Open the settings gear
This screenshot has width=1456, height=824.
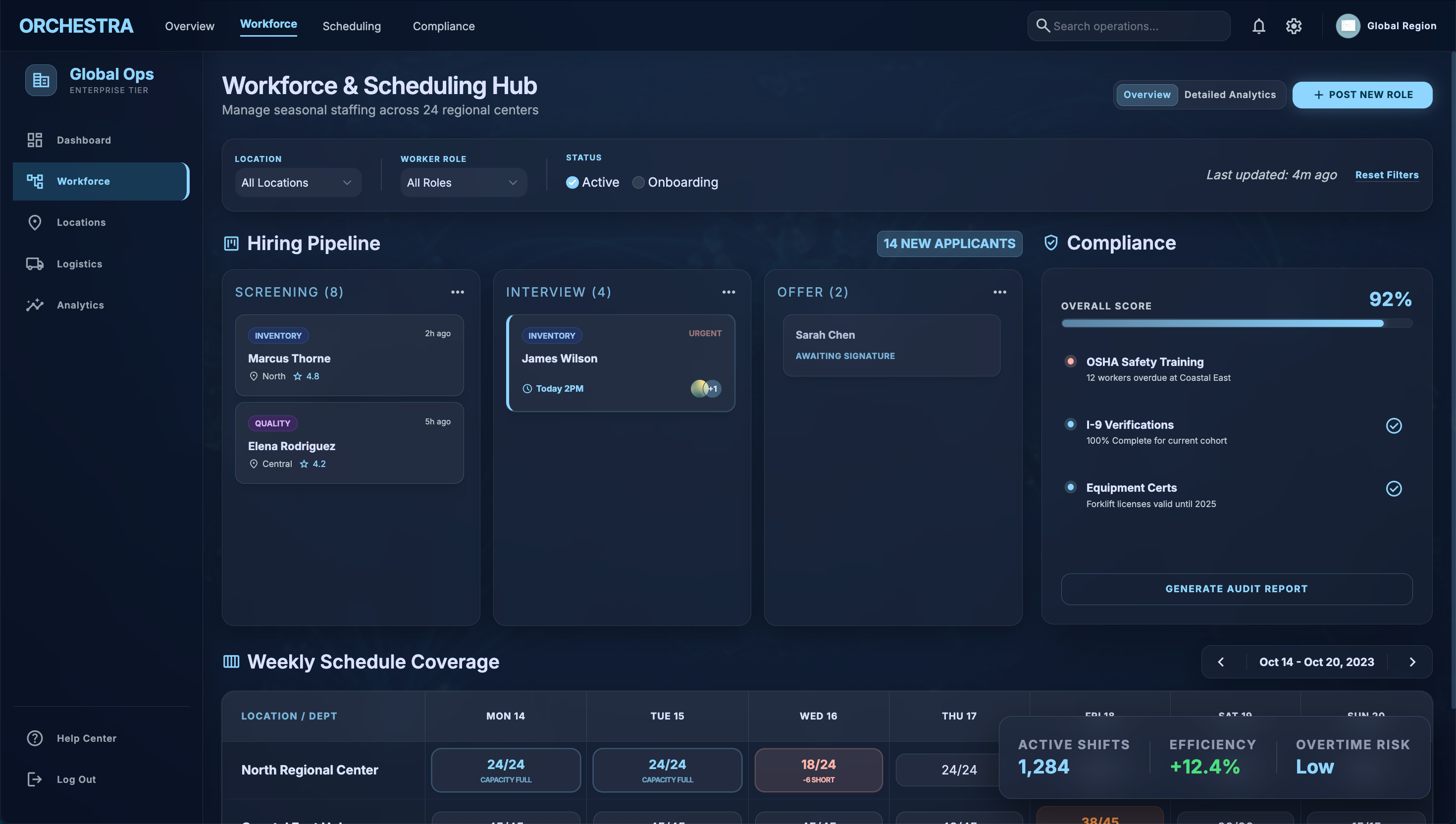pos(1294,26)
